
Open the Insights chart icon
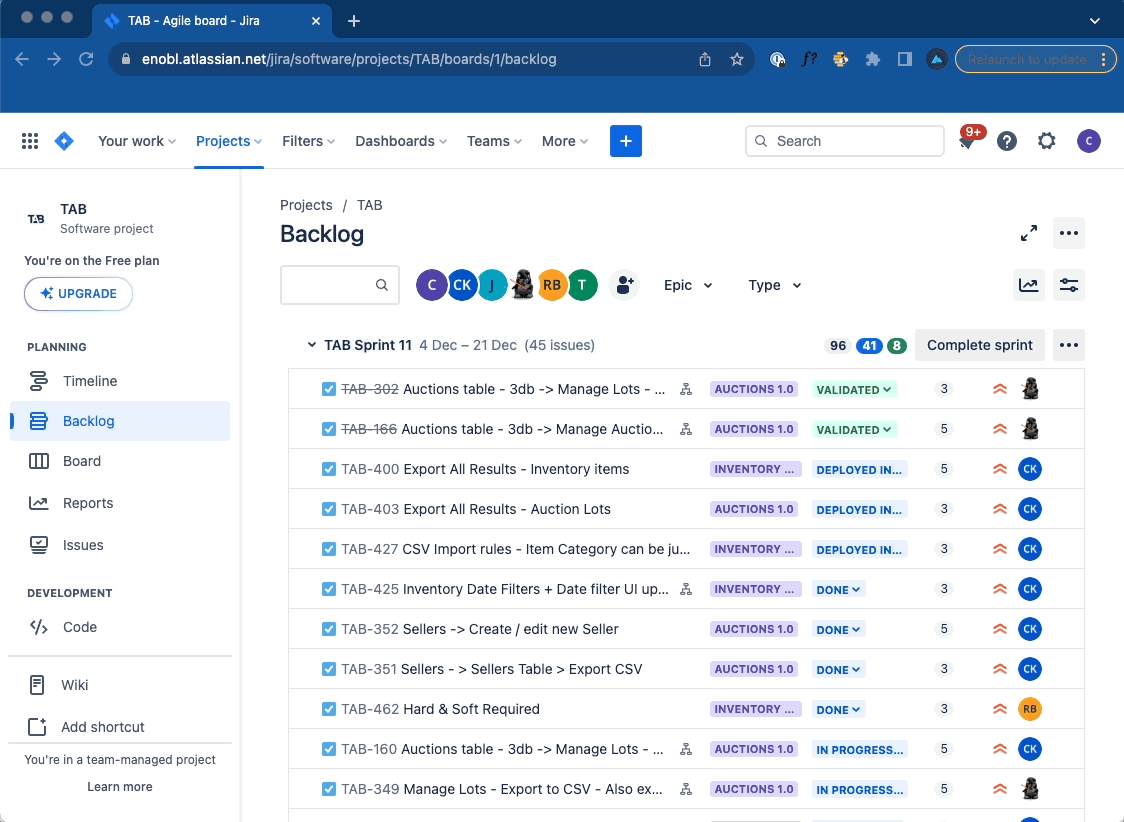click(1029, 285)
